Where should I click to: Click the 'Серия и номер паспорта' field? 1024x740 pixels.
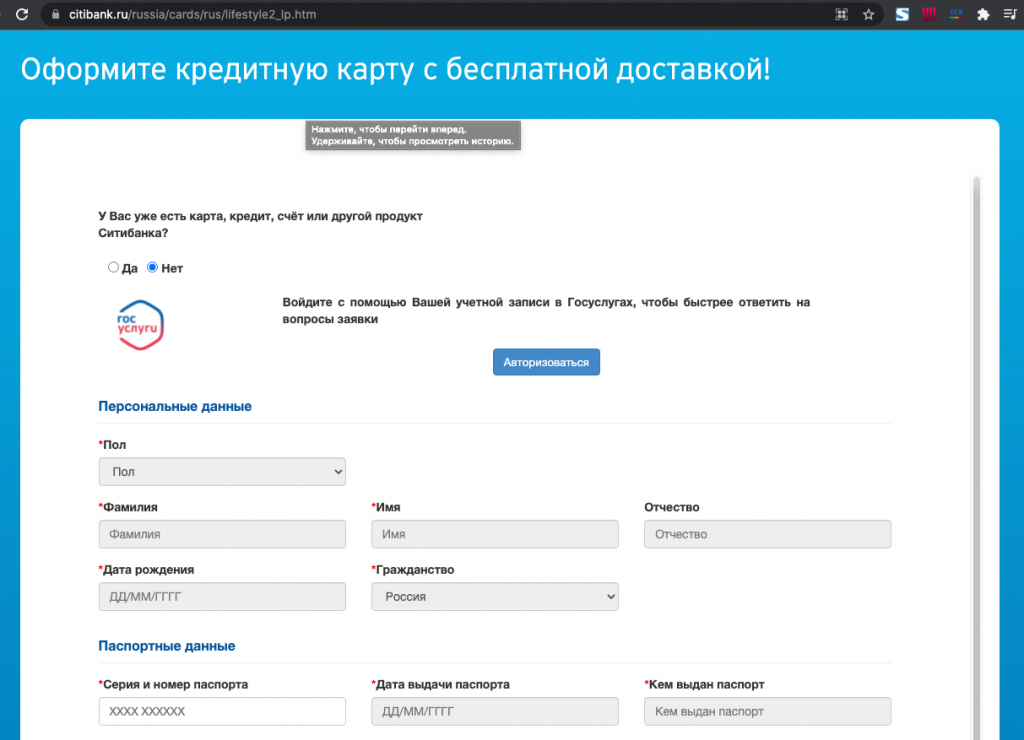point(222,711)
